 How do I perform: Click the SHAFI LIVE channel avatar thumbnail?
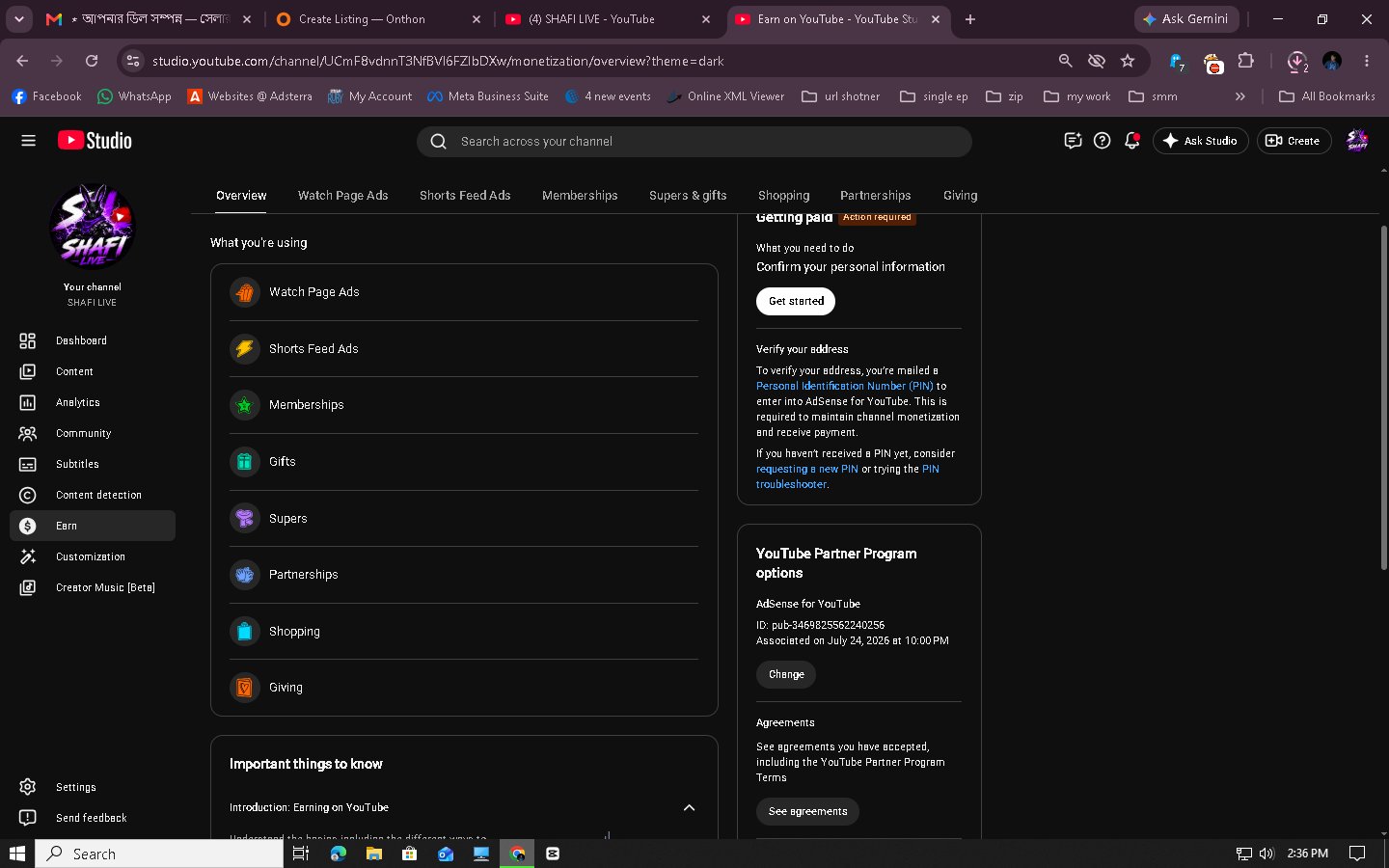93,226
